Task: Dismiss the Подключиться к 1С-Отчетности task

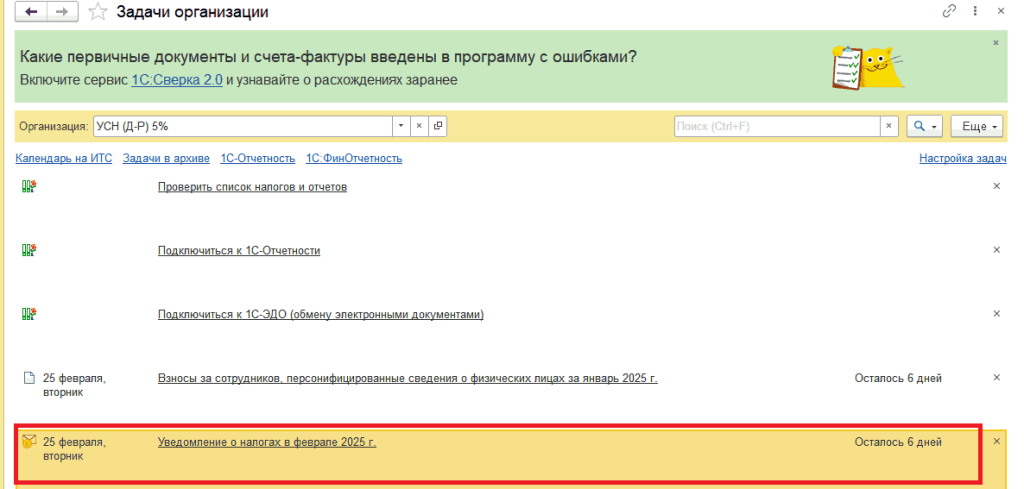Action: click(997, 249)
